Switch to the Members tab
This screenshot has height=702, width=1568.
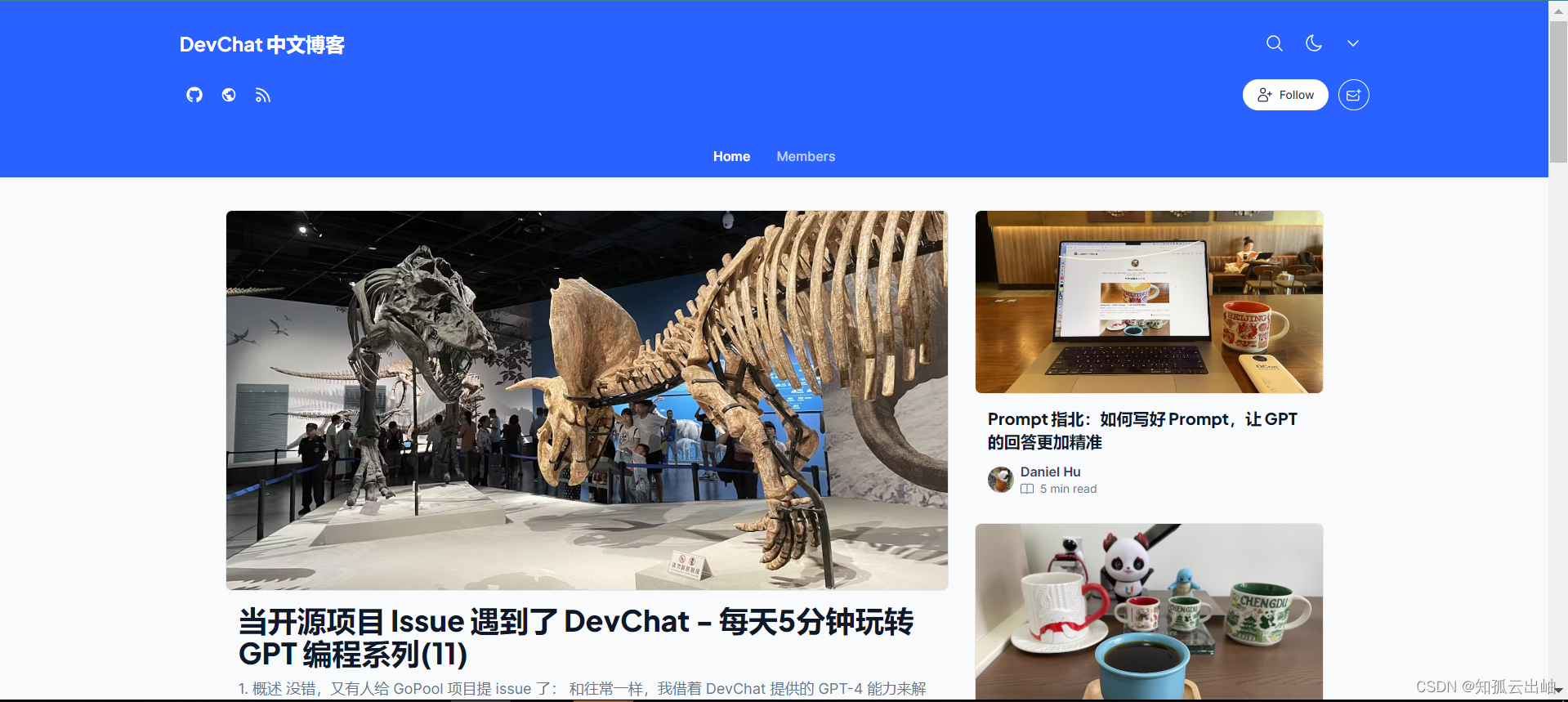coord(806,156)
